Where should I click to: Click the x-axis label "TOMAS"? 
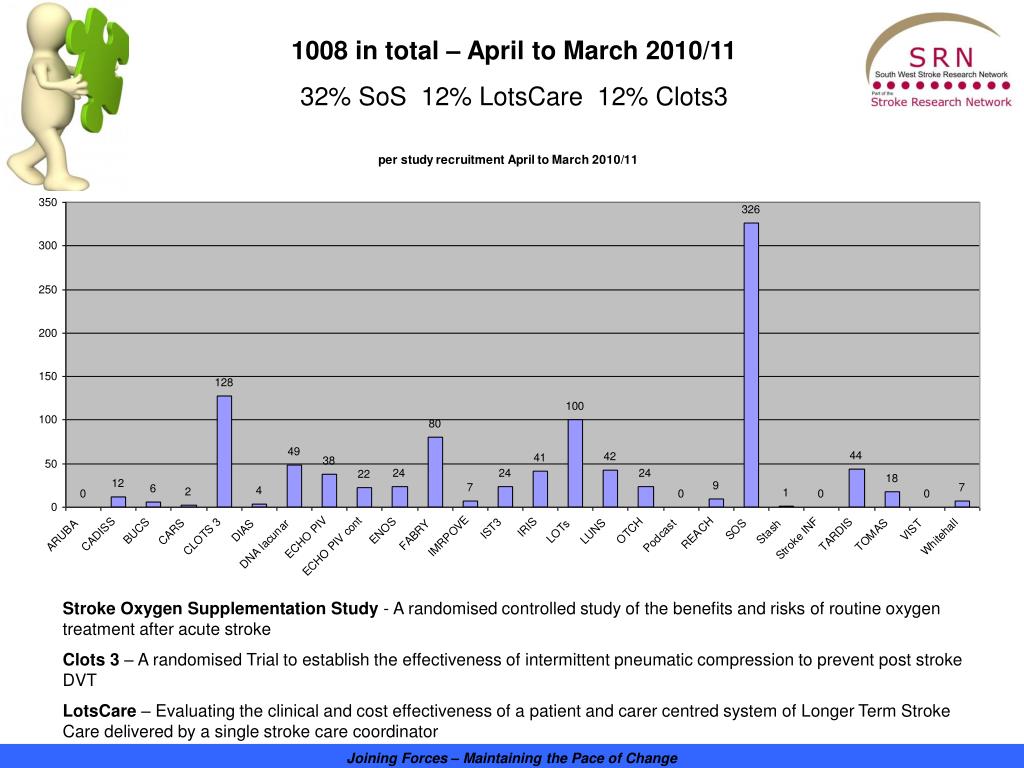point(871,534)
